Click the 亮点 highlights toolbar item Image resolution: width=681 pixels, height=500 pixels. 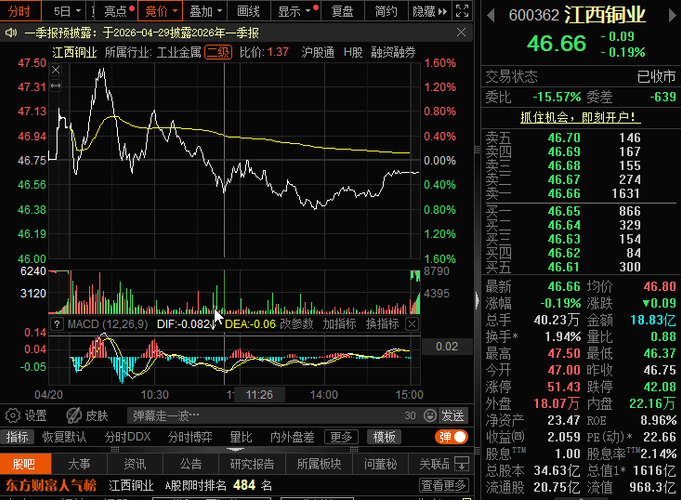(x=116, y=11)
